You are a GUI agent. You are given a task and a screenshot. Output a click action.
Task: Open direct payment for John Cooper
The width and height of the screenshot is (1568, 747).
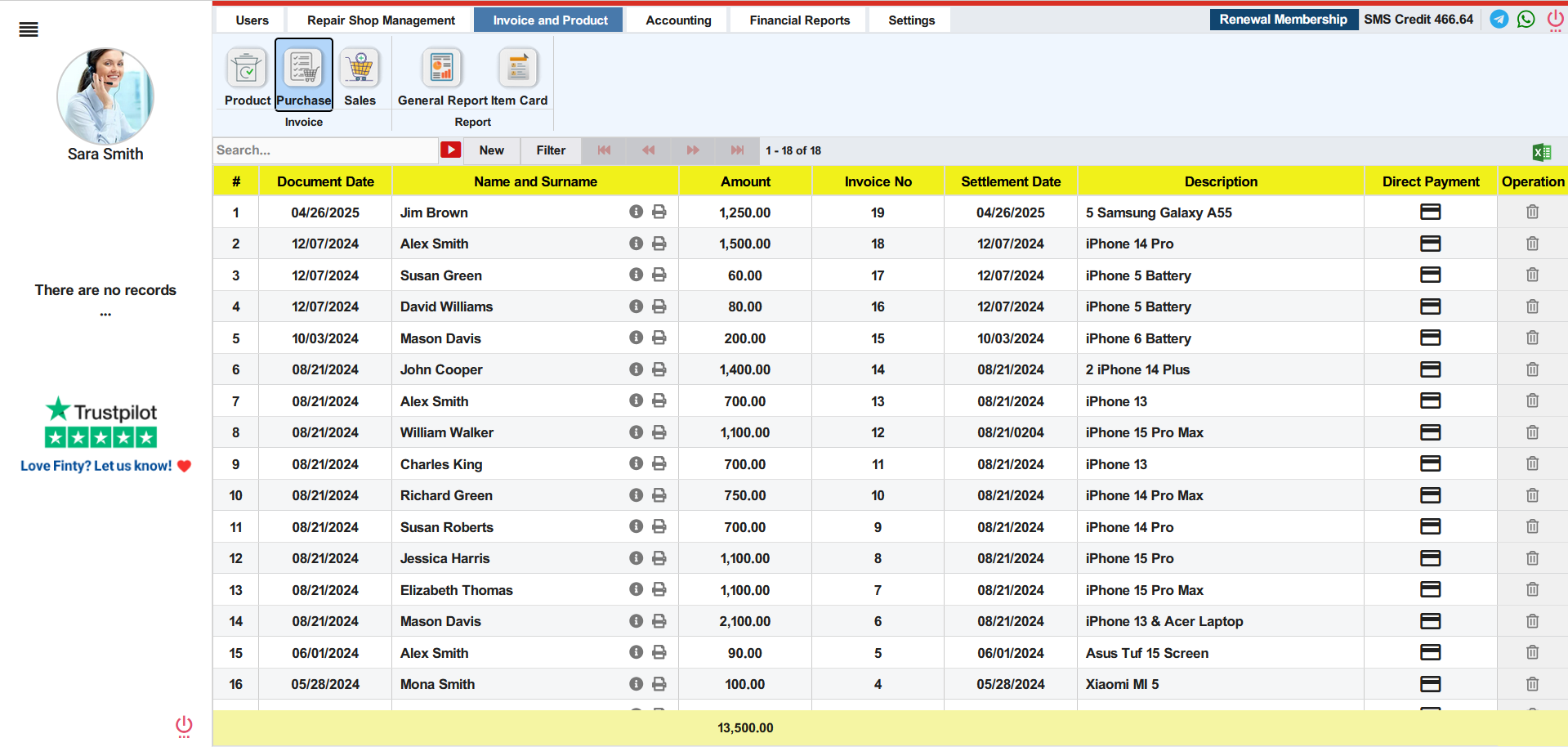[x=1431, y=369]
